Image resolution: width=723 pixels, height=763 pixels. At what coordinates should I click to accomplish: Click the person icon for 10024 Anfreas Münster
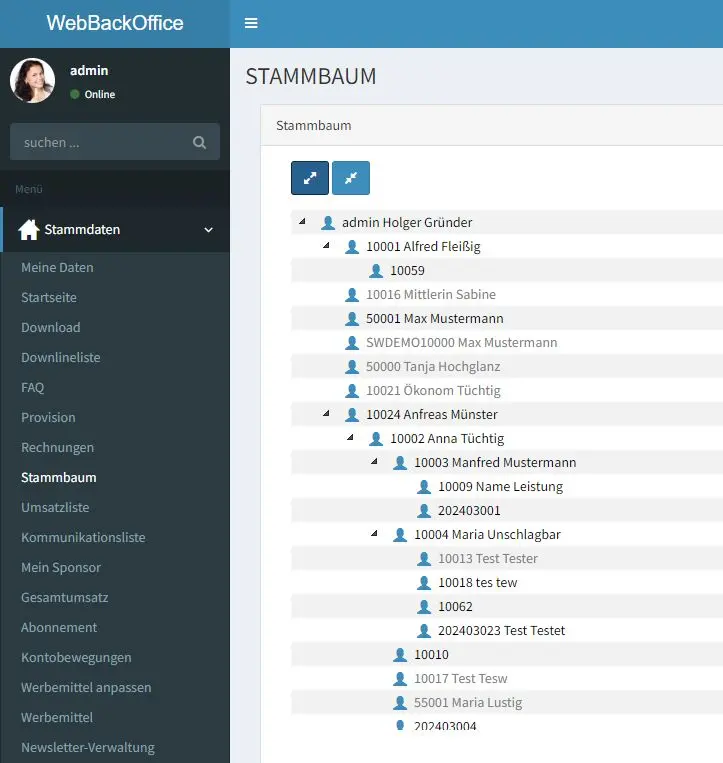click(x=352, y=415)
